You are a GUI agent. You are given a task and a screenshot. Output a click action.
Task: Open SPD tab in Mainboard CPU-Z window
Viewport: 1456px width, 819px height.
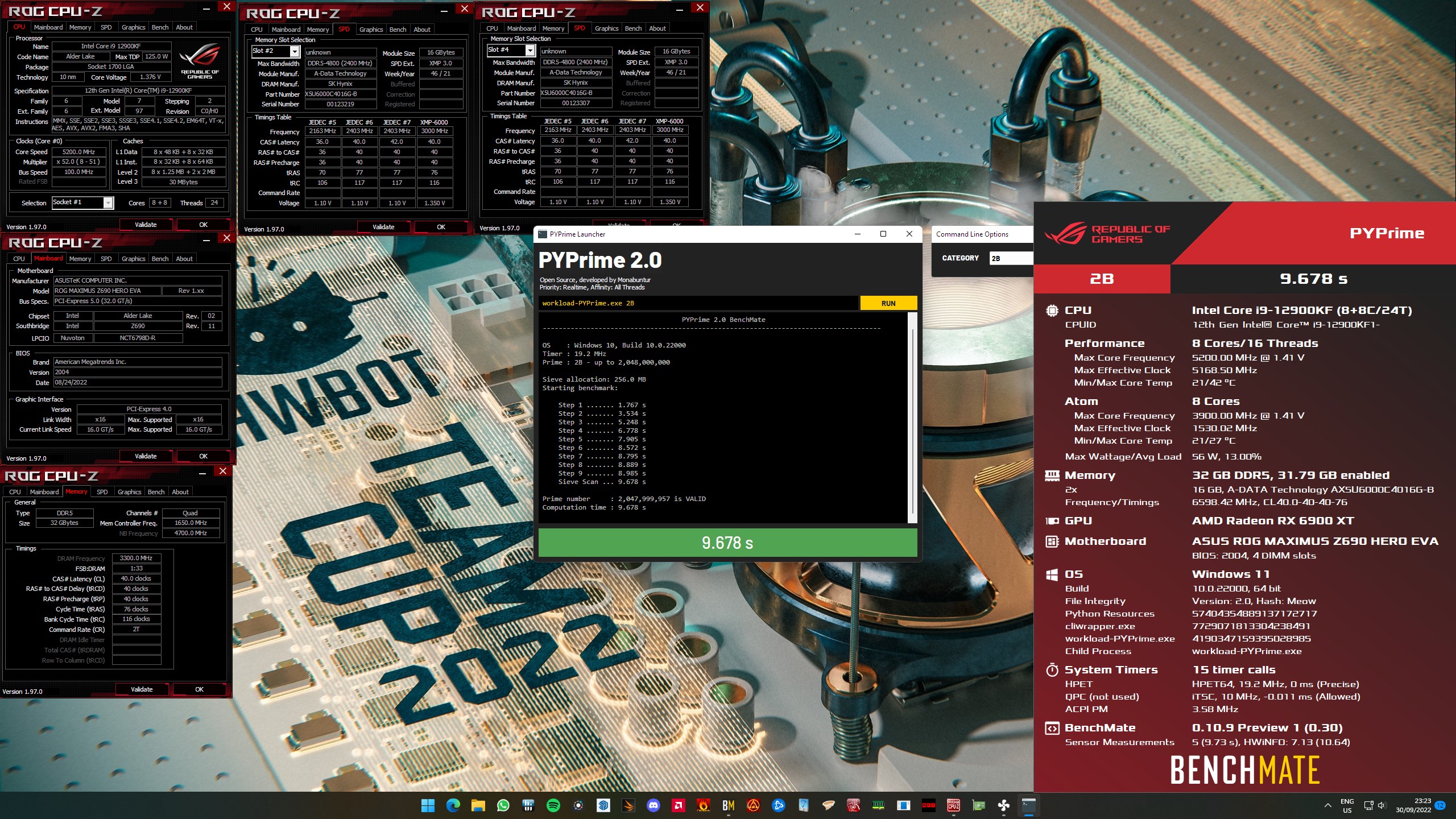coord(106,259)
